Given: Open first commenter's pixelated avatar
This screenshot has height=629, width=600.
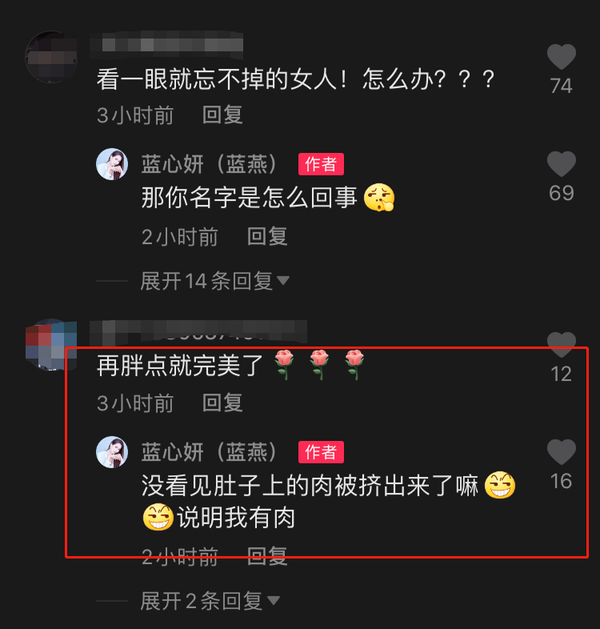Looking at the screenshot, I should [51, 57].
